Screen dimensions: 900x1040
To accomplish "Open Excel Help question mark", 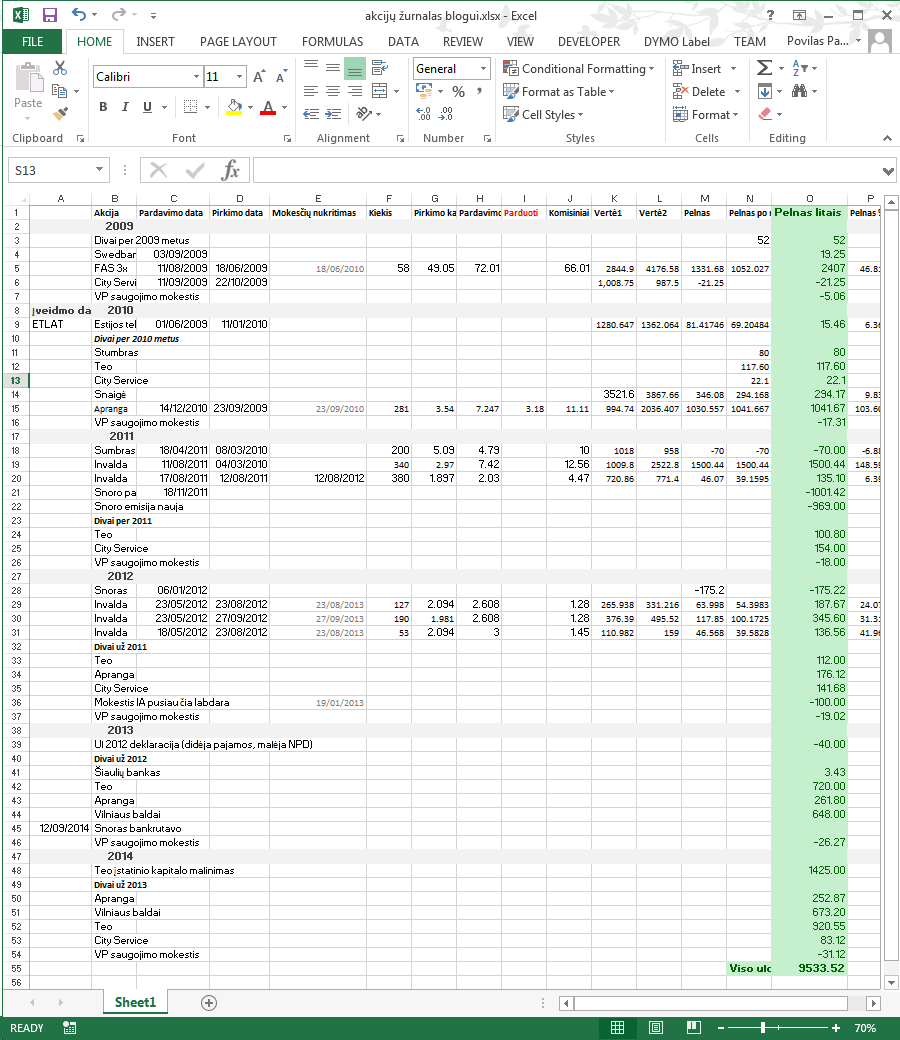I will [x=770, y=15].
